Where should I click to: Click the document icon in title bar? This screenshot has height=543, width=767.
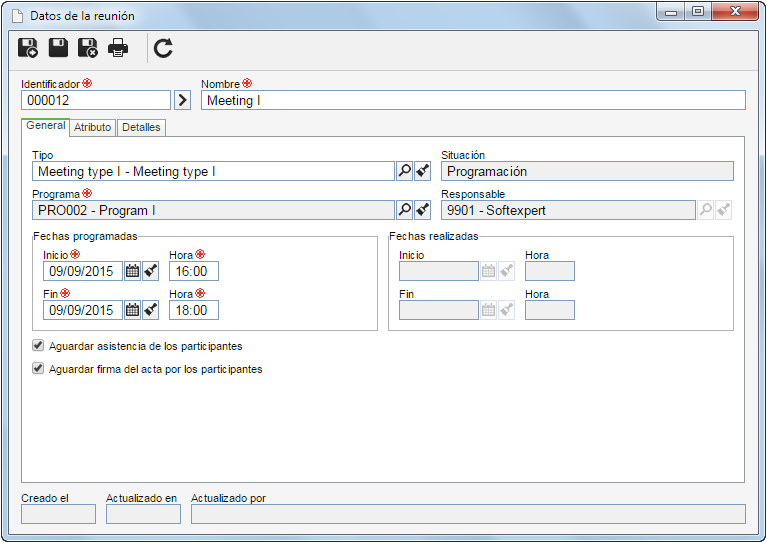pos(18,16)
